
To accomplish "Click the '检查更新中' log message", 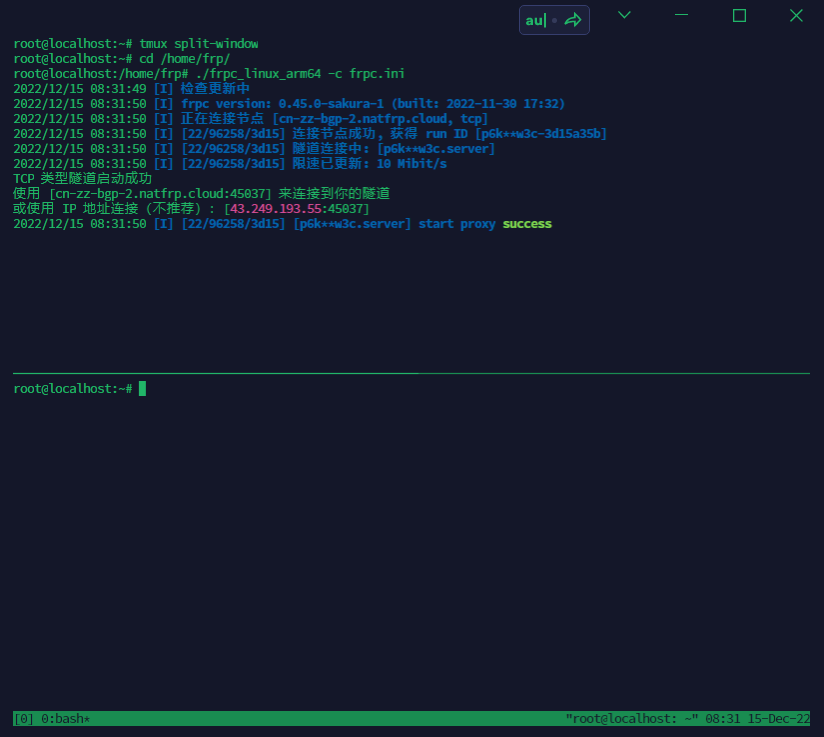I will [x=215, y=88].
